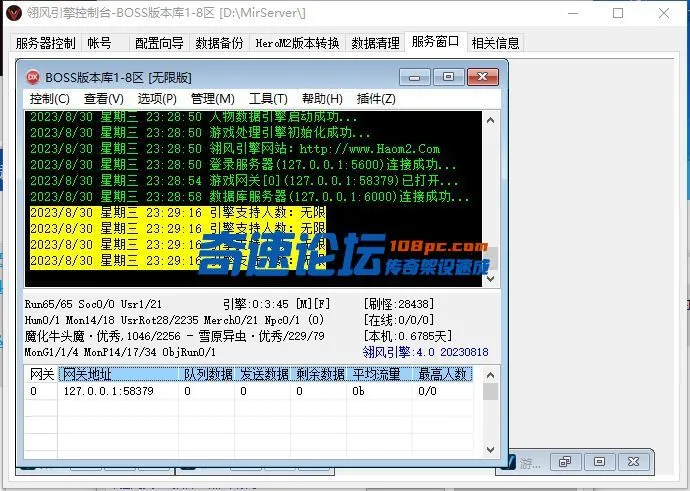Minimize the 翎风引擎控制台 main window
Image resolution: width=690 pixels, height=491 pixels.
click(573, 13)
